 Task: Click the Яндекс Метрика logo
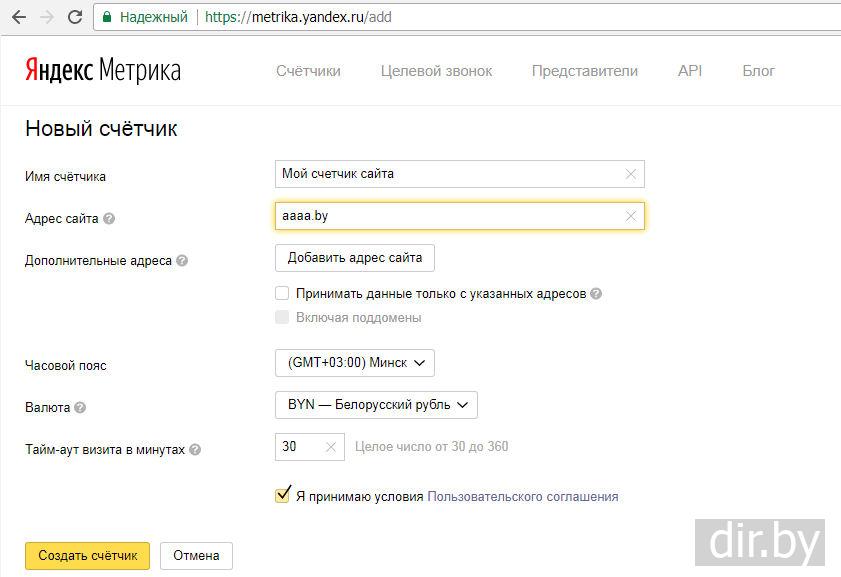(x=103, y=71)
